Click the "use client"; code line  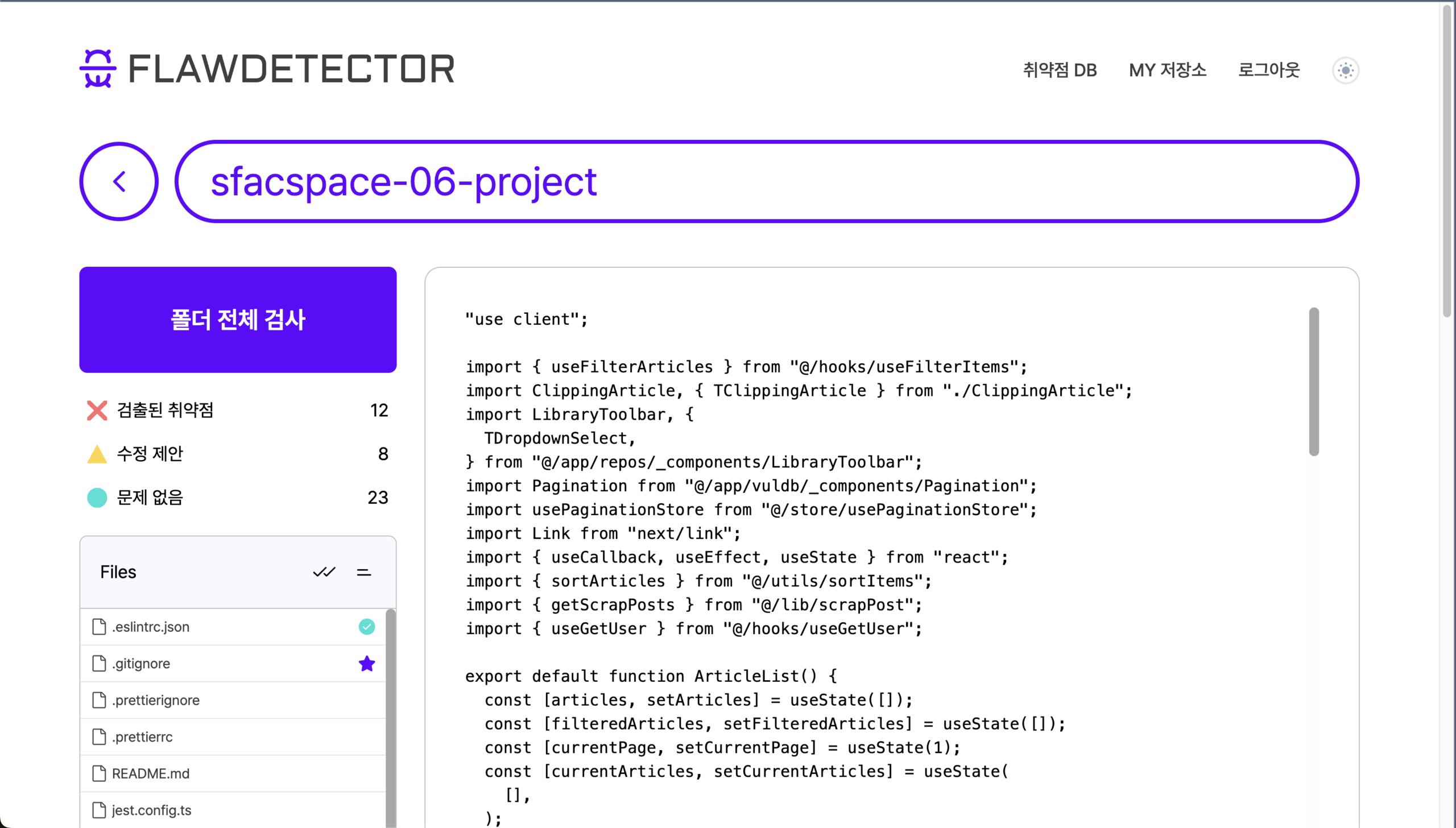pyautogui.click(x=527, y=320)
